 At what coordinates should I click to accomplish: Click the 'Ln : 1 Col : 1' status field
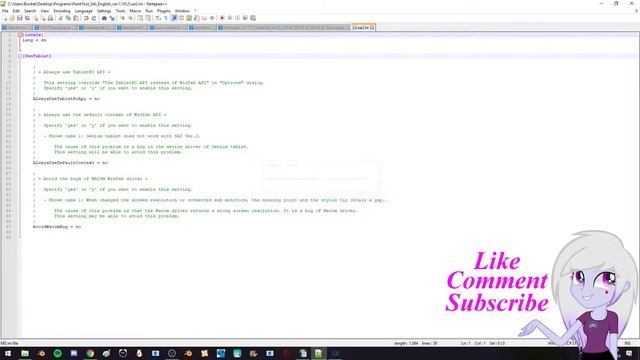coord(473,343)
